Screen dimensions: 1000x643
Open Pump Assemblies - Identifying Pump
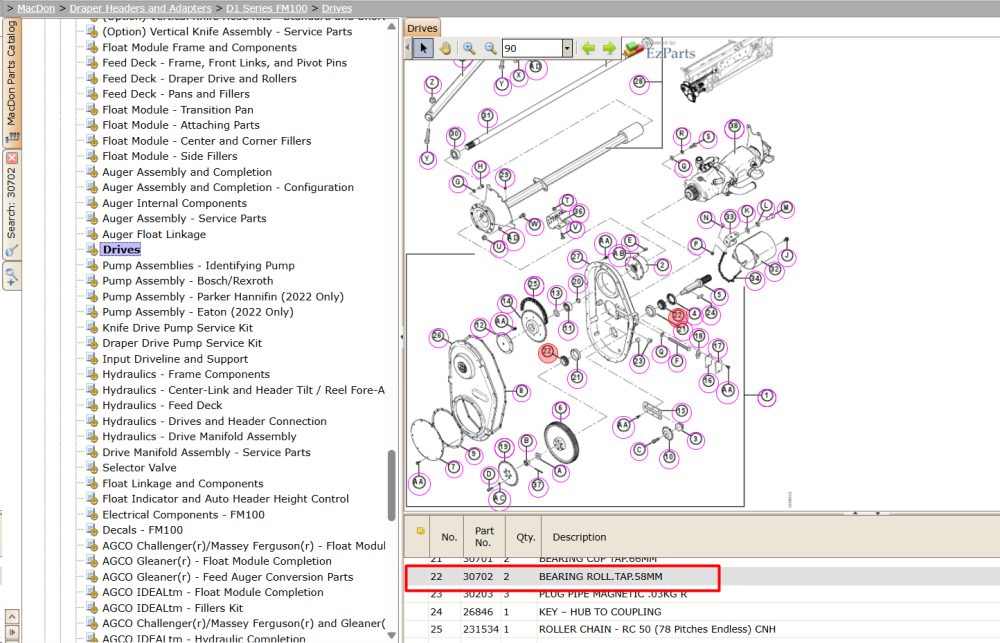[198, 265]
